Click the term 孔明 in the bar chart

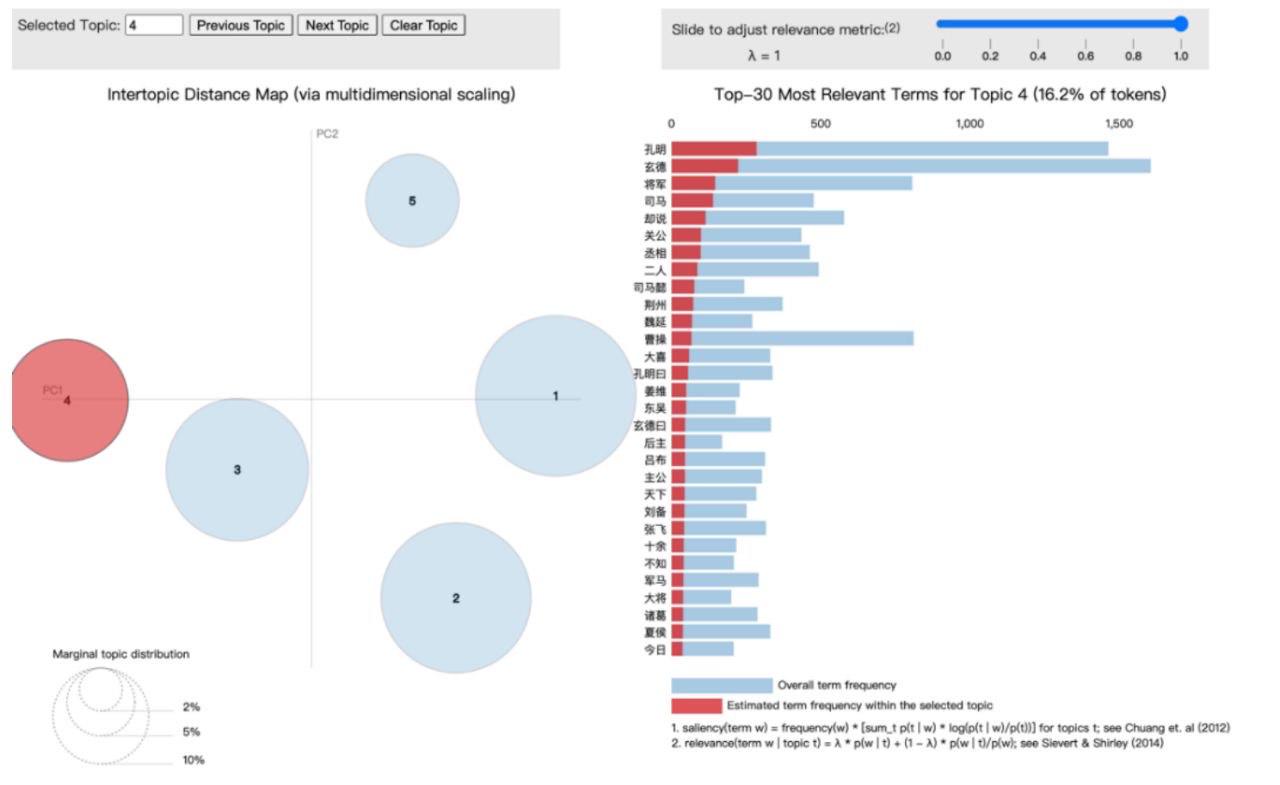[x=655, y=149]
